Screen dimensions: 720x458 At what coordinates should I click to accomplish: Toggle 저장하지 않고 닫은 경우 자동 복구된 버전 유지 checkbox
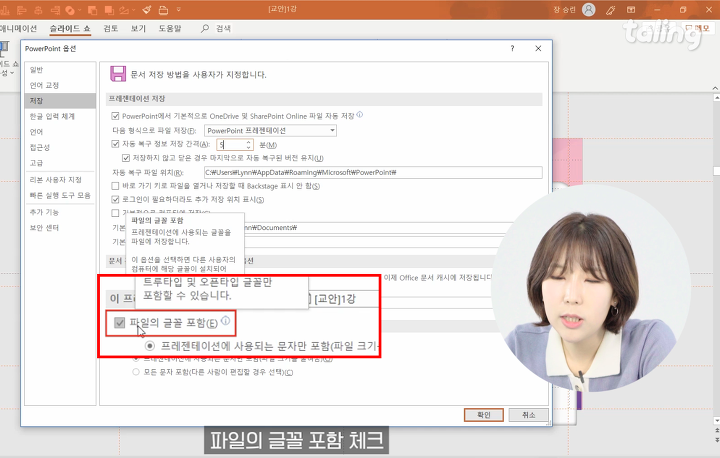(126, 158)
